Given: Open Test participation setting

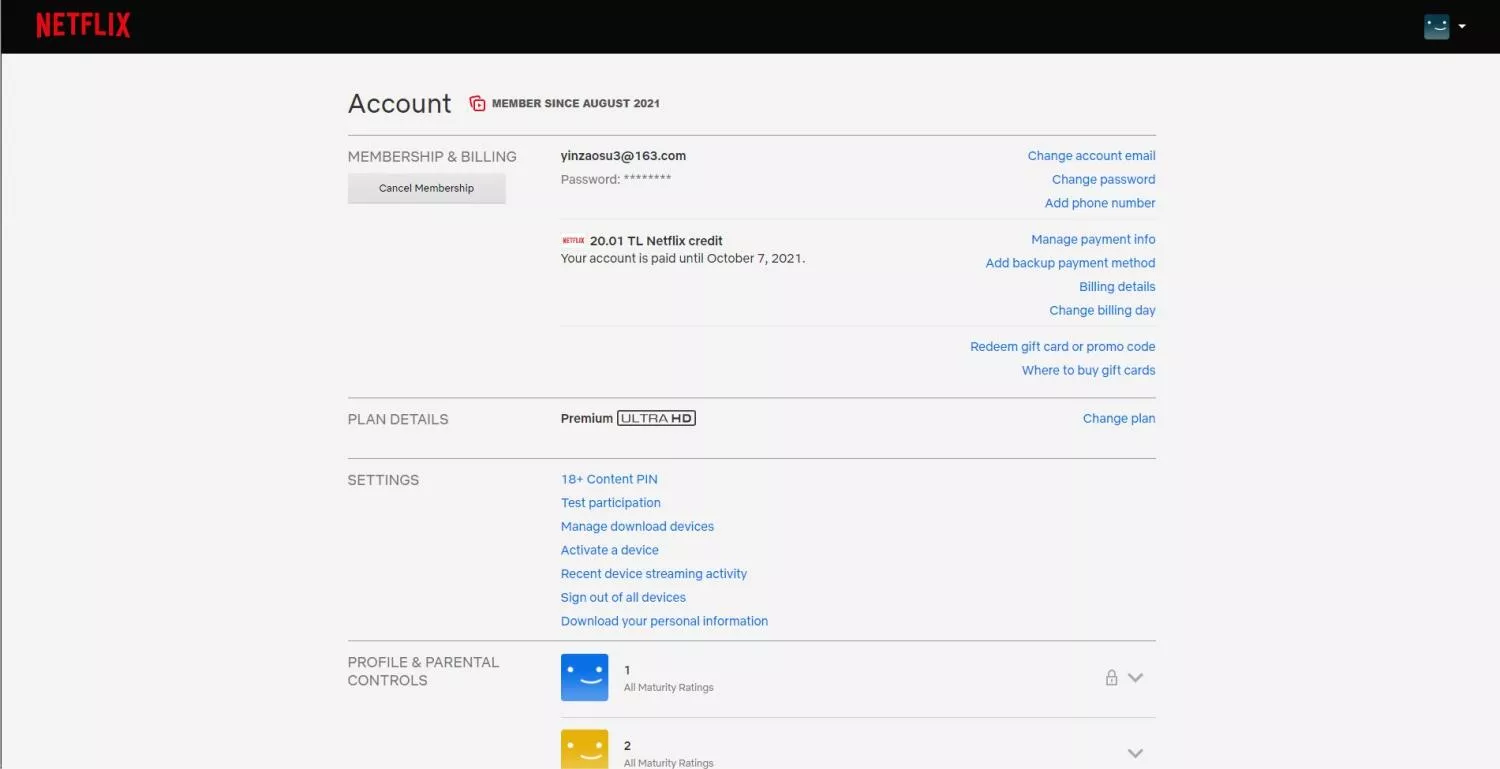Looking at the screenshot, I should point(611,503).
